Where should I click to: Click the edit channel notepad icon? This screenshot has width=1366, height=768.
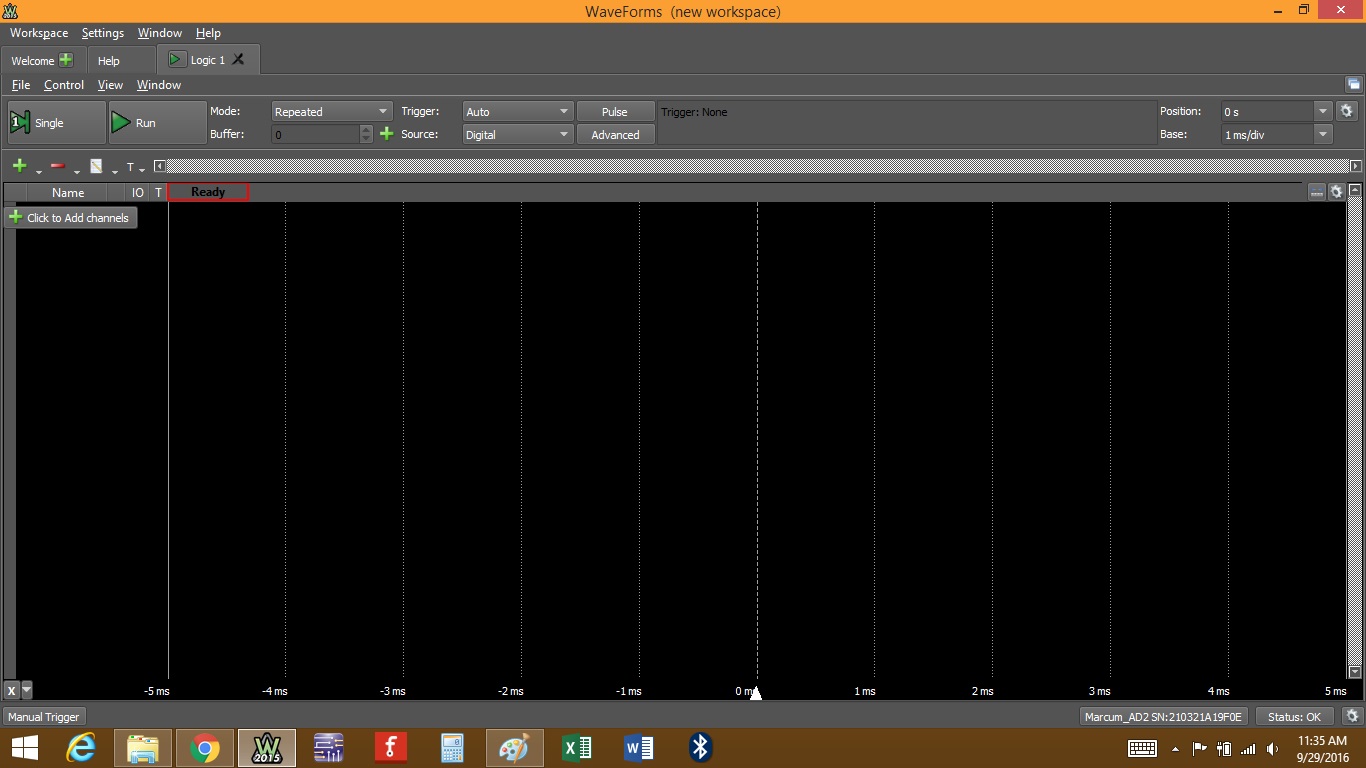pos(96,167)
